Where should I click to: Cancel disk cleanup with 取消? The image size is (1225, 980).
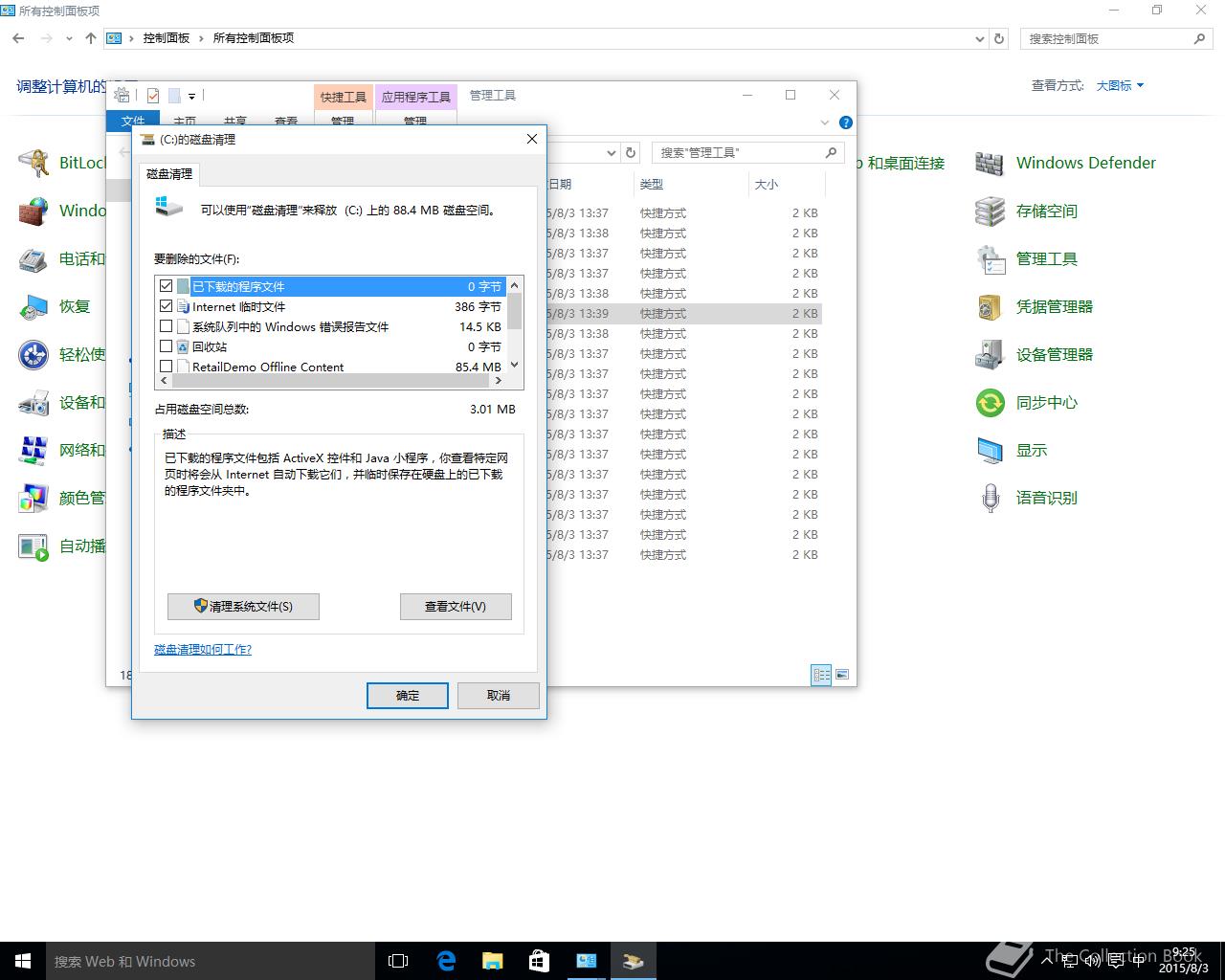tap(499, 696)
